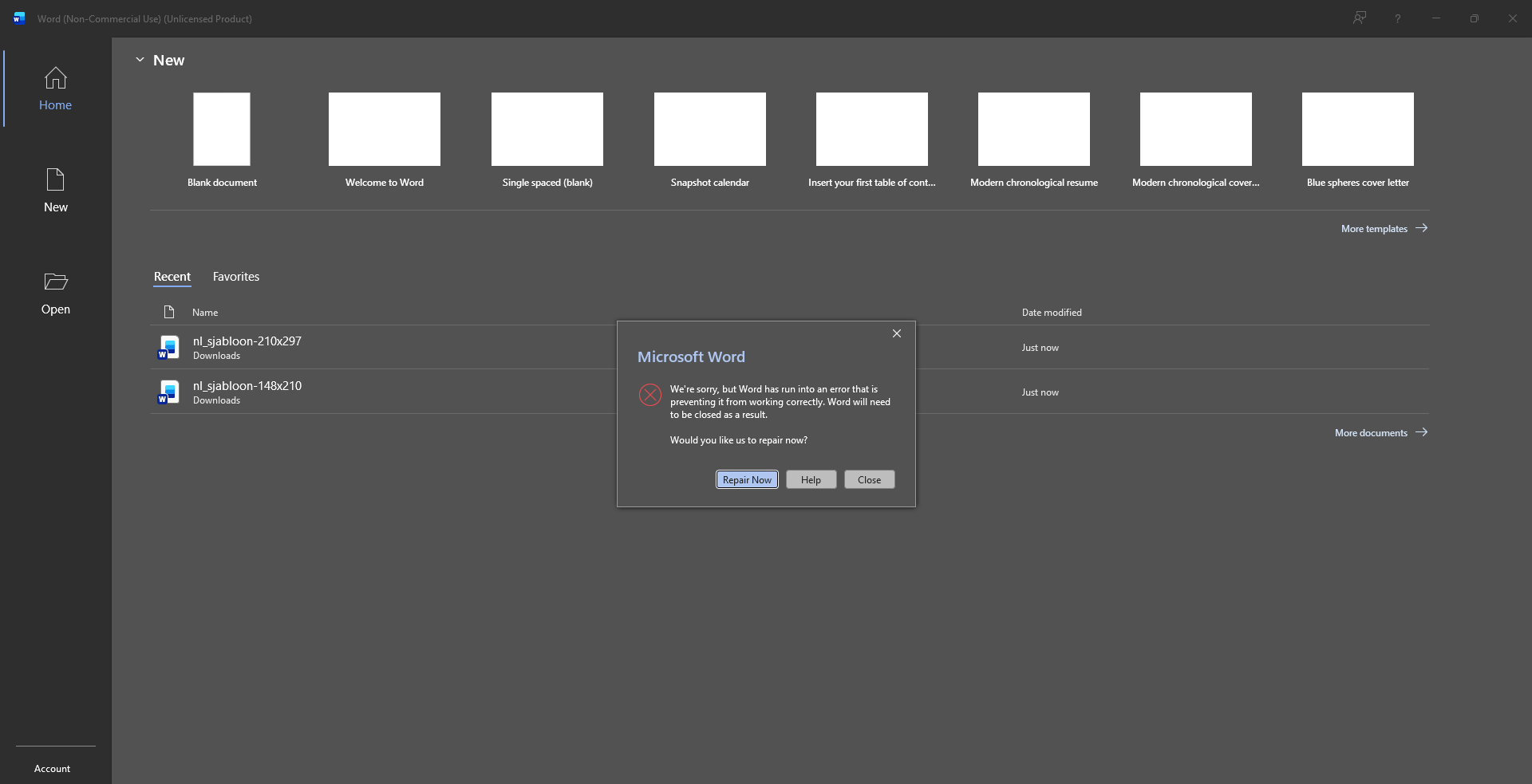This screenshot has width=1532, height=784.
Task: Click the Word file icon beside nl_sjabloon-148x210
Action: pos(168,392)
